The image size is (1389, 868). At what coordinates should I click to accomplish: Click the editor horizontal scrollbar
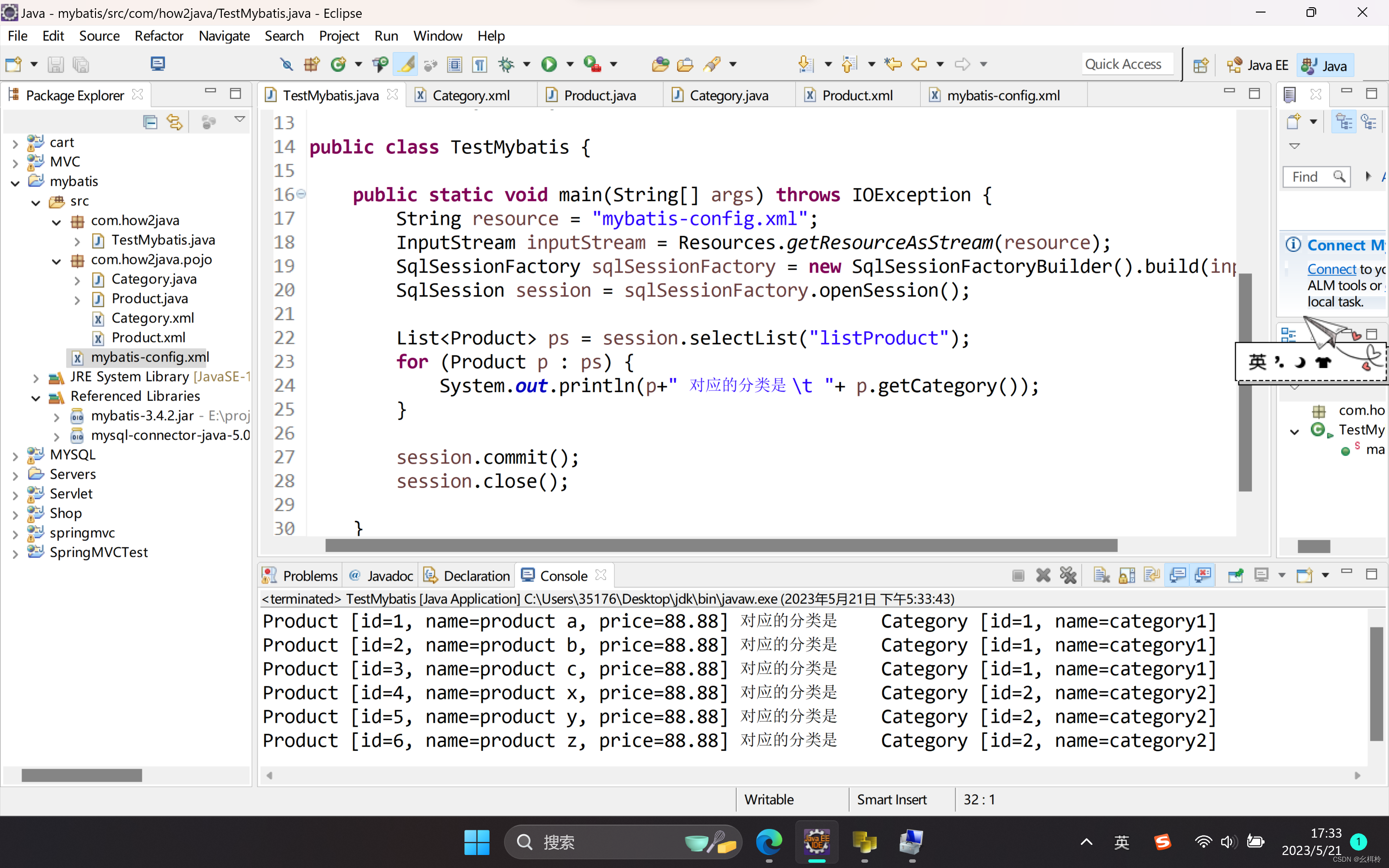click(x=721, y=545)
